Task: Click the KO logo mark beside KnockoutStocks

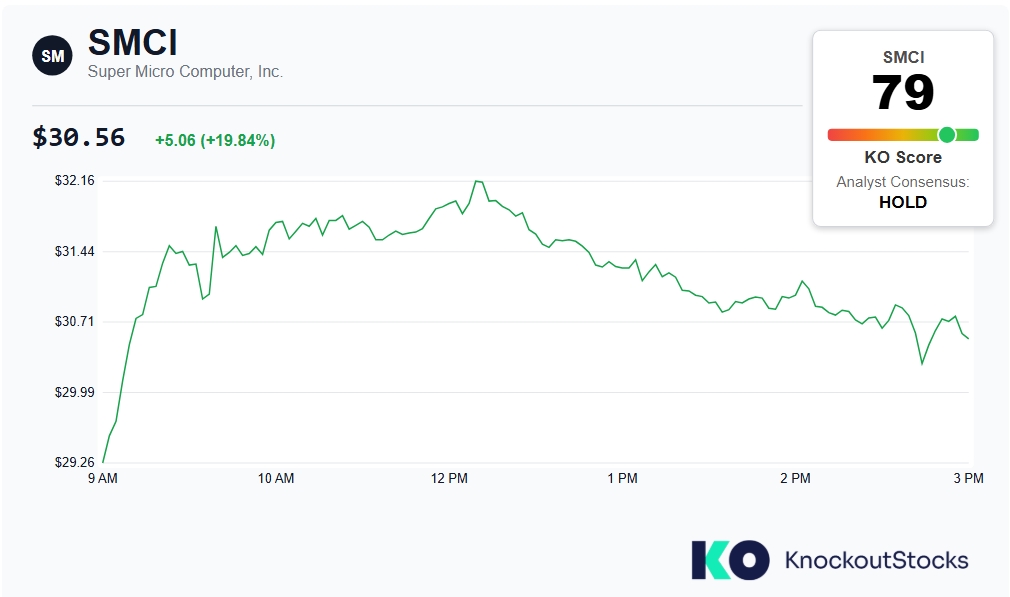Action: [730, 560]
